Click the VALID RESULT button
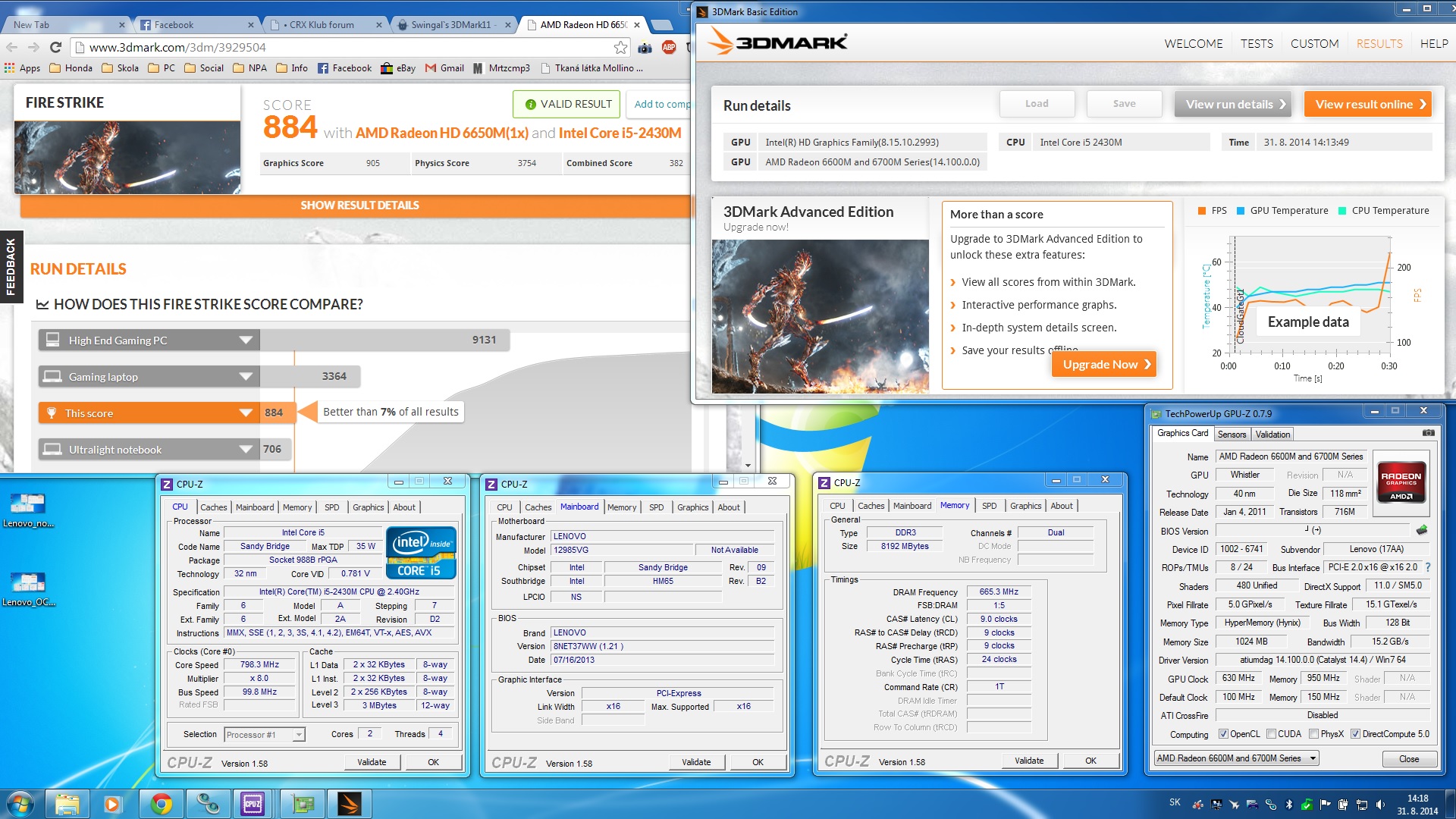The image size is (1456, 819). (566, 104)
